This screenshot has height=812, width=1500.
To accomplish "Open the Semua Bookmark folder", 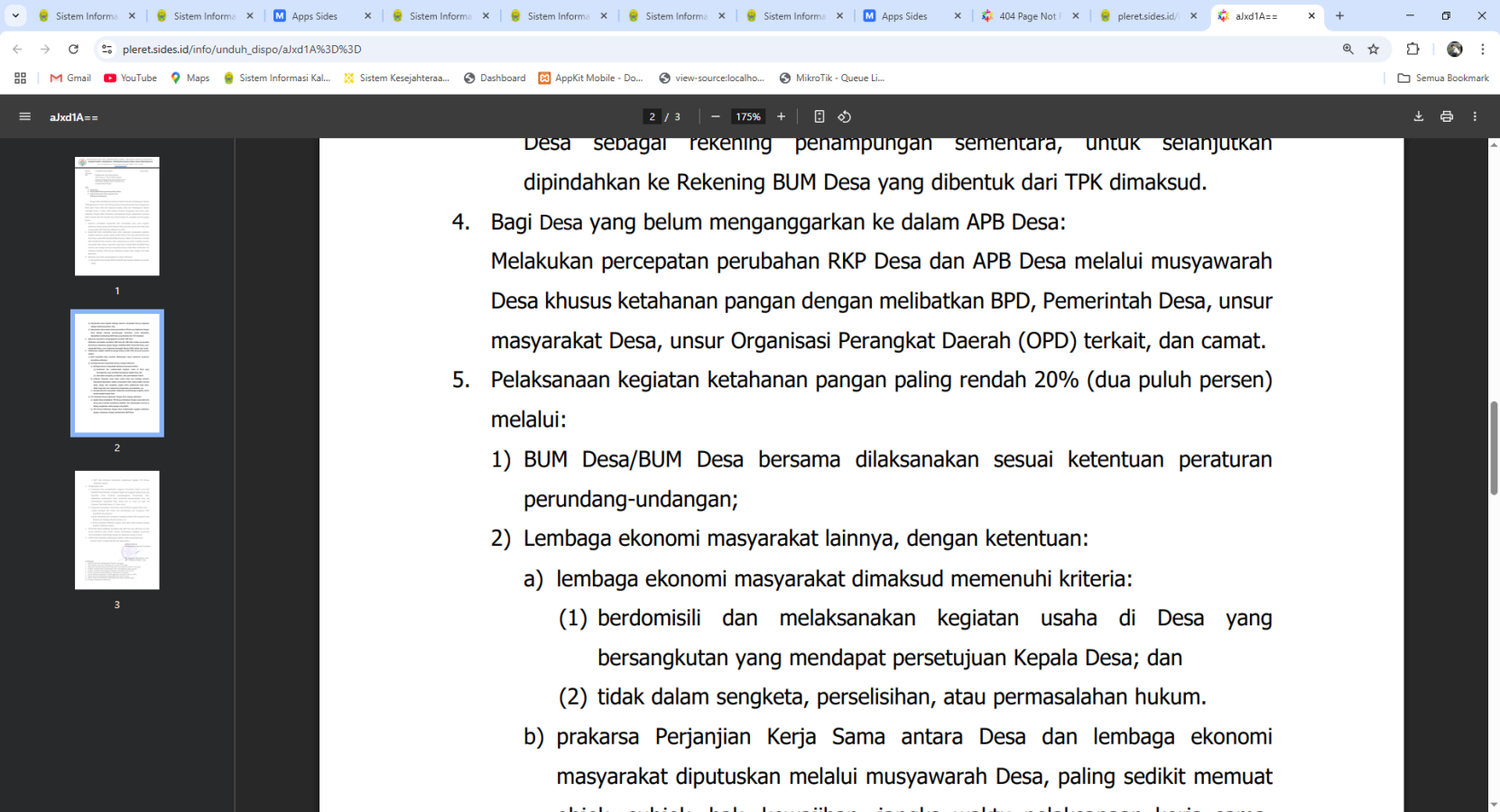I will (x=1443, y=78).
